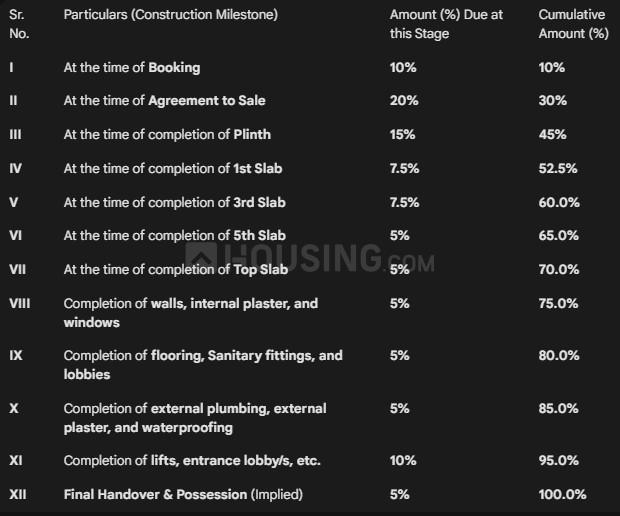Click the 20% amount due cell

402,101
